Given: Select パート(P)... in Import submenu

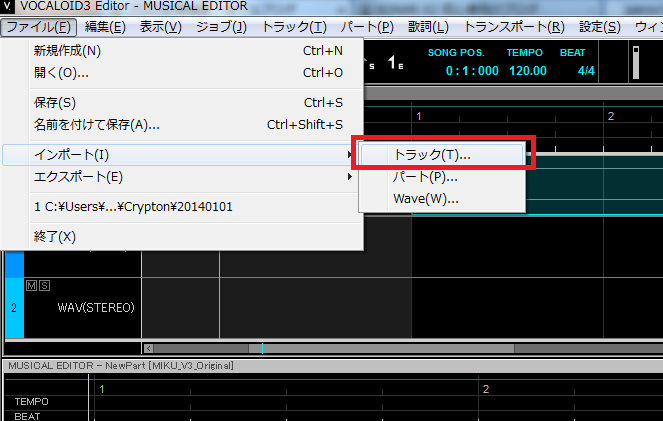Looking at the screenshot, I should coord(442,177).
